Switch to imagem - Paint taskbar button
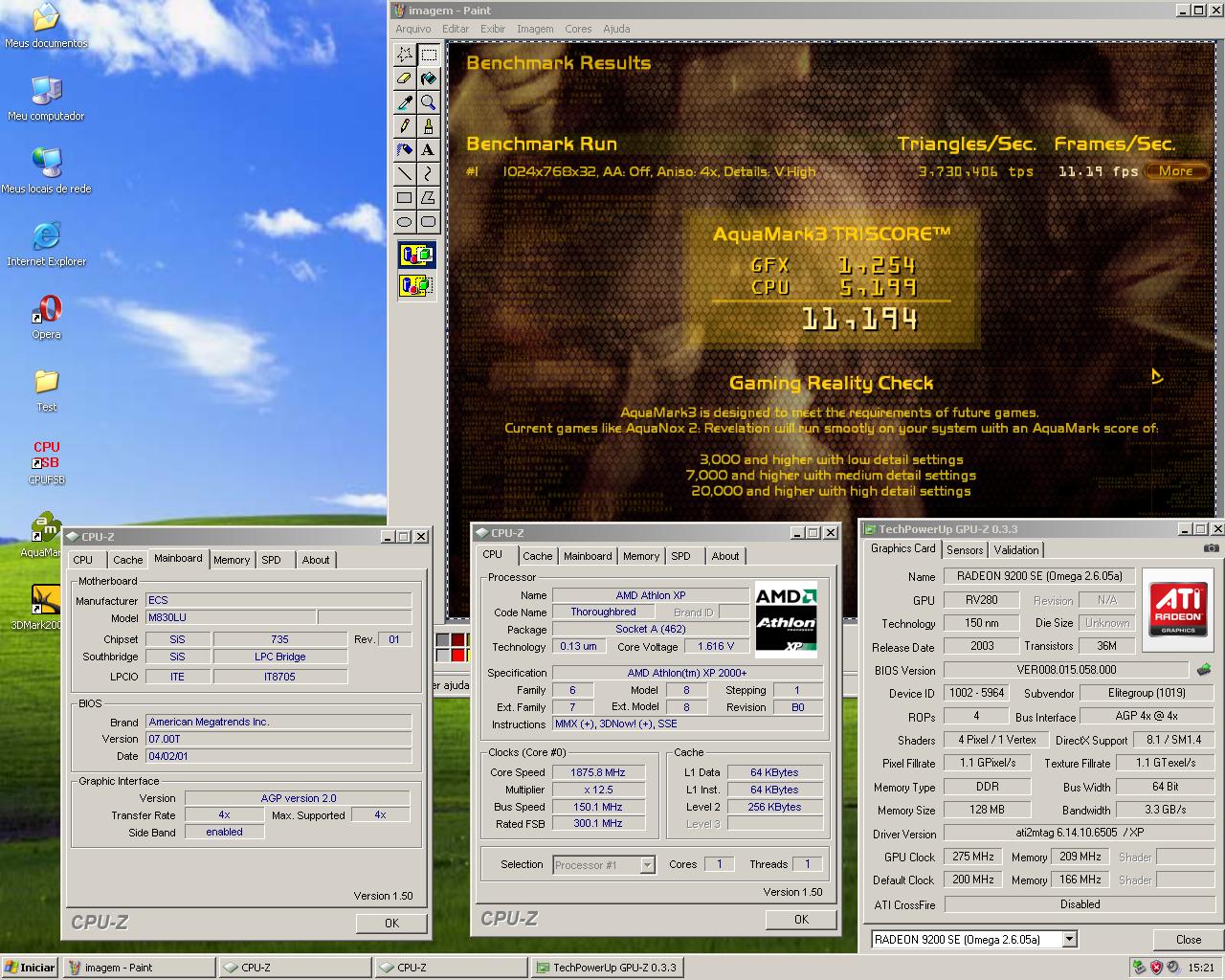 click(x=139, y=968)
